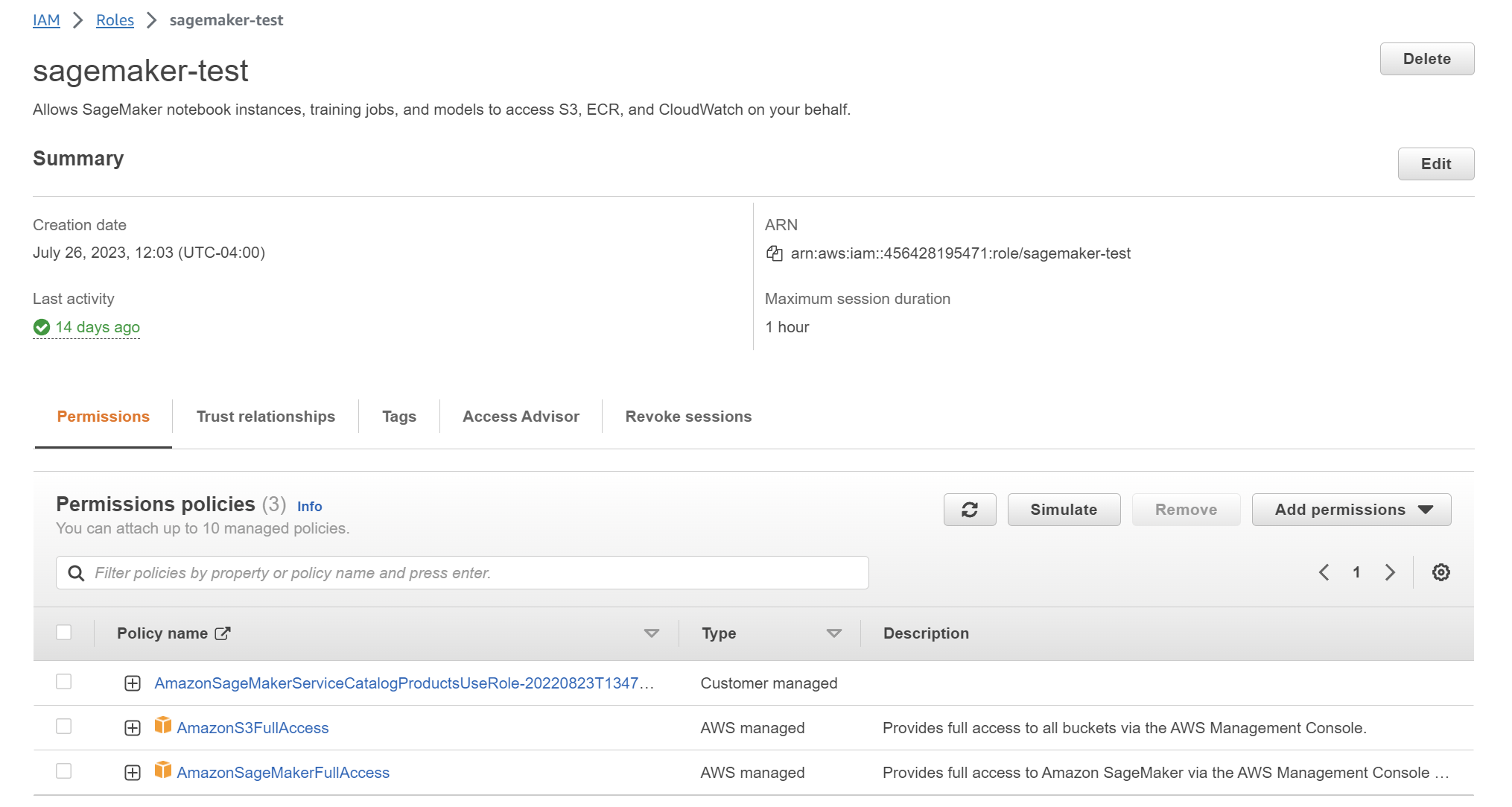Open the Info link beside Permissions policies

309,507
